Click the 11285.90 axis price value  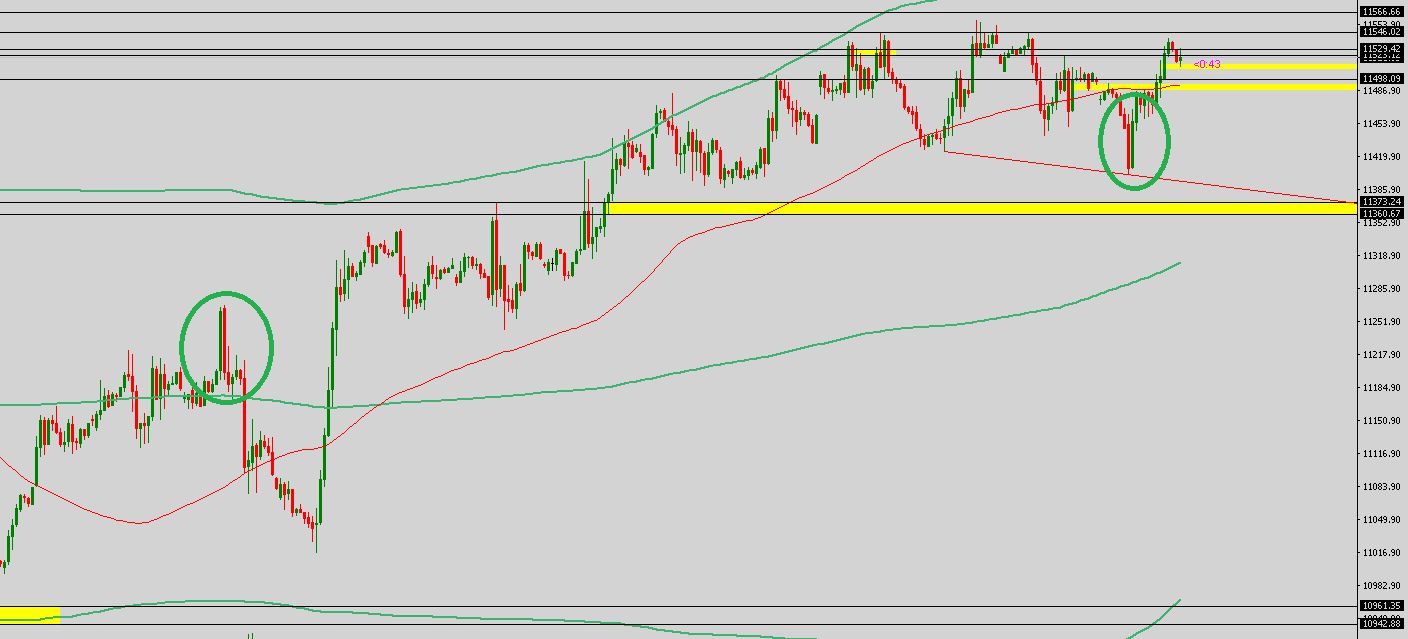pos(1381,289)
